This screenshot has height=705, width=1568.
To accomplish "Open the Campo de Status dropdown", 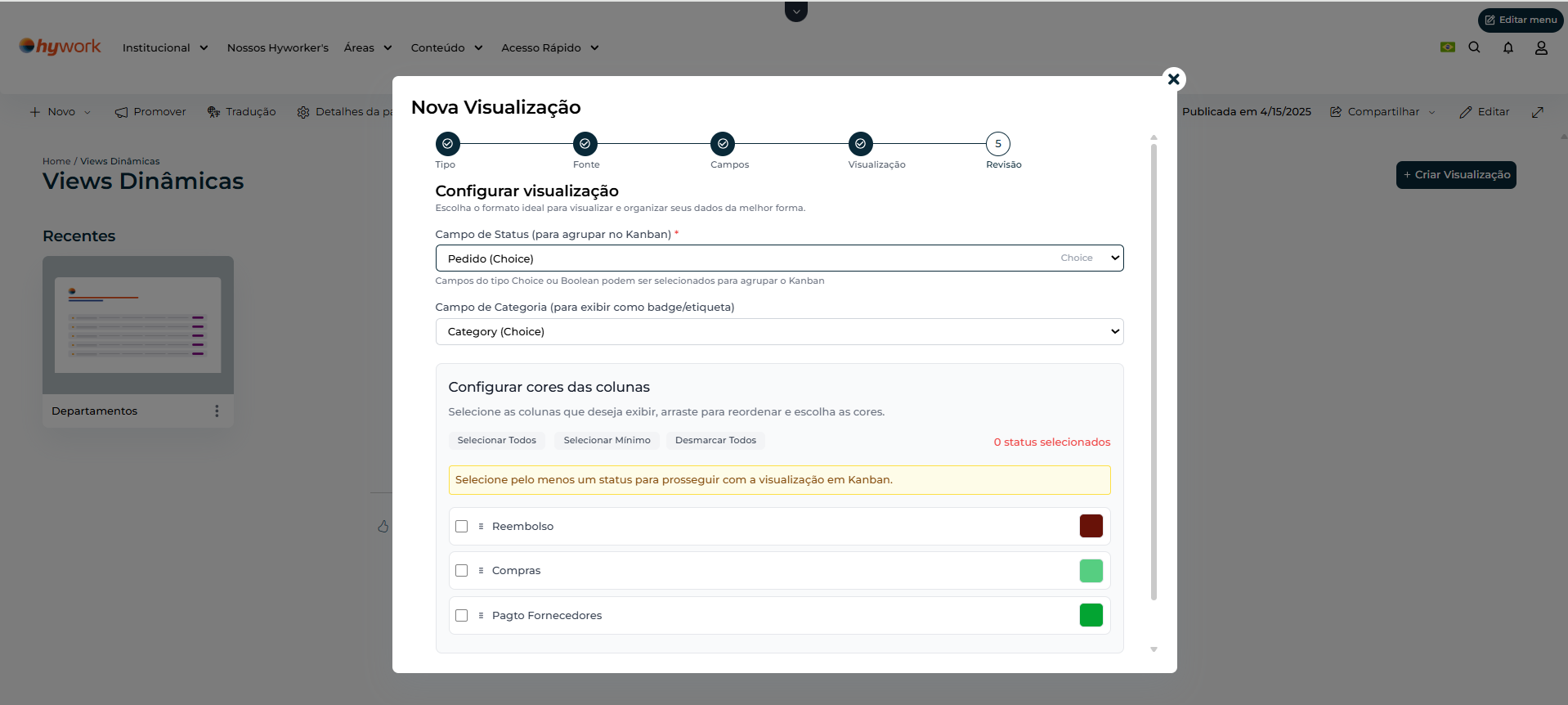I will tap(778, 258).
